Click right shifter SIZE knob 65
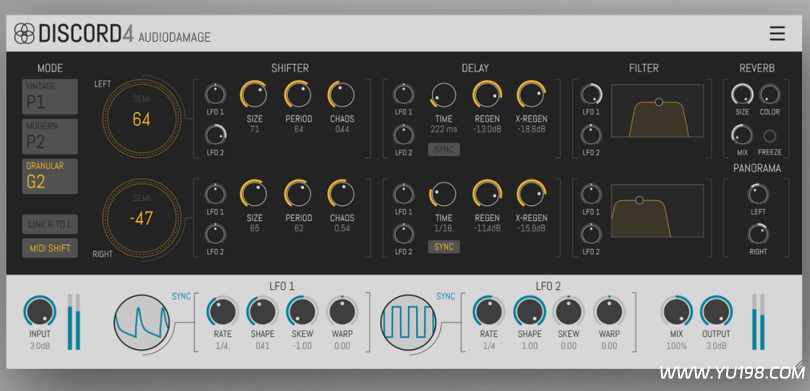Viewport: 810px width, 391px height. 254,194
